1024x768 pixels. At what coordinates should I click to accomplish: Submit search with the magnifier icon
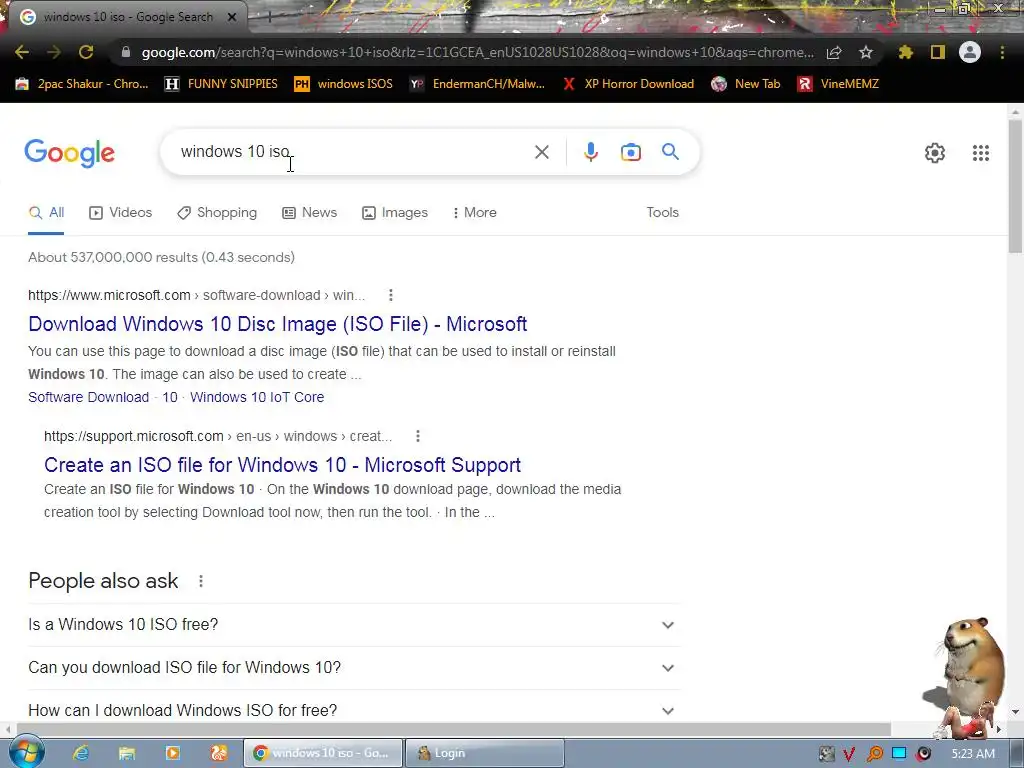tap(670, 152)
